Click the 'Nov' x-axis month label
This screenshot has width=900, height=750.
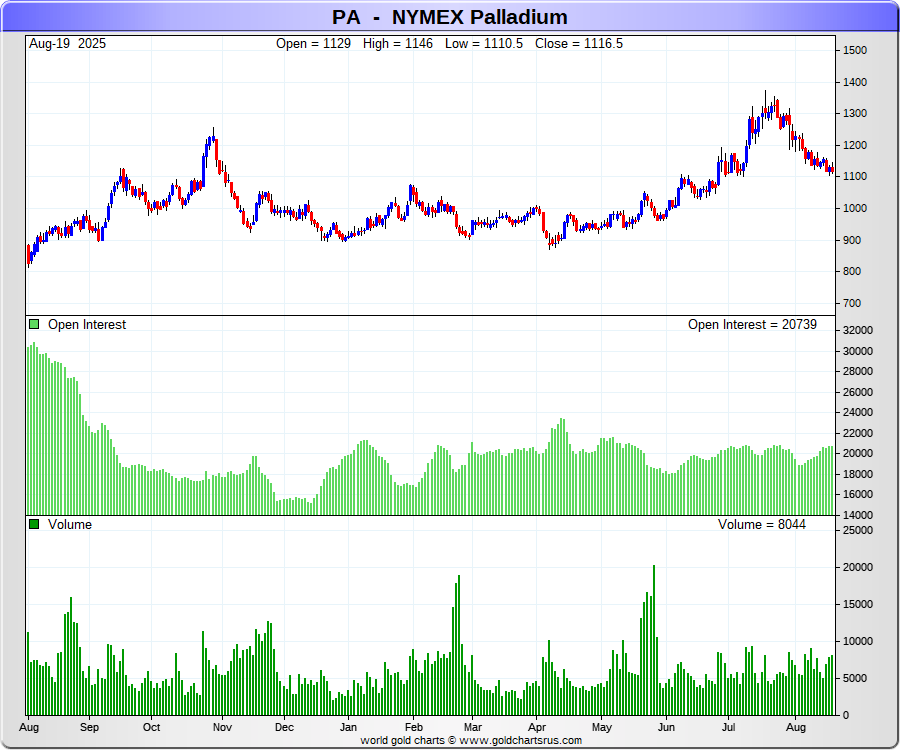222,727
